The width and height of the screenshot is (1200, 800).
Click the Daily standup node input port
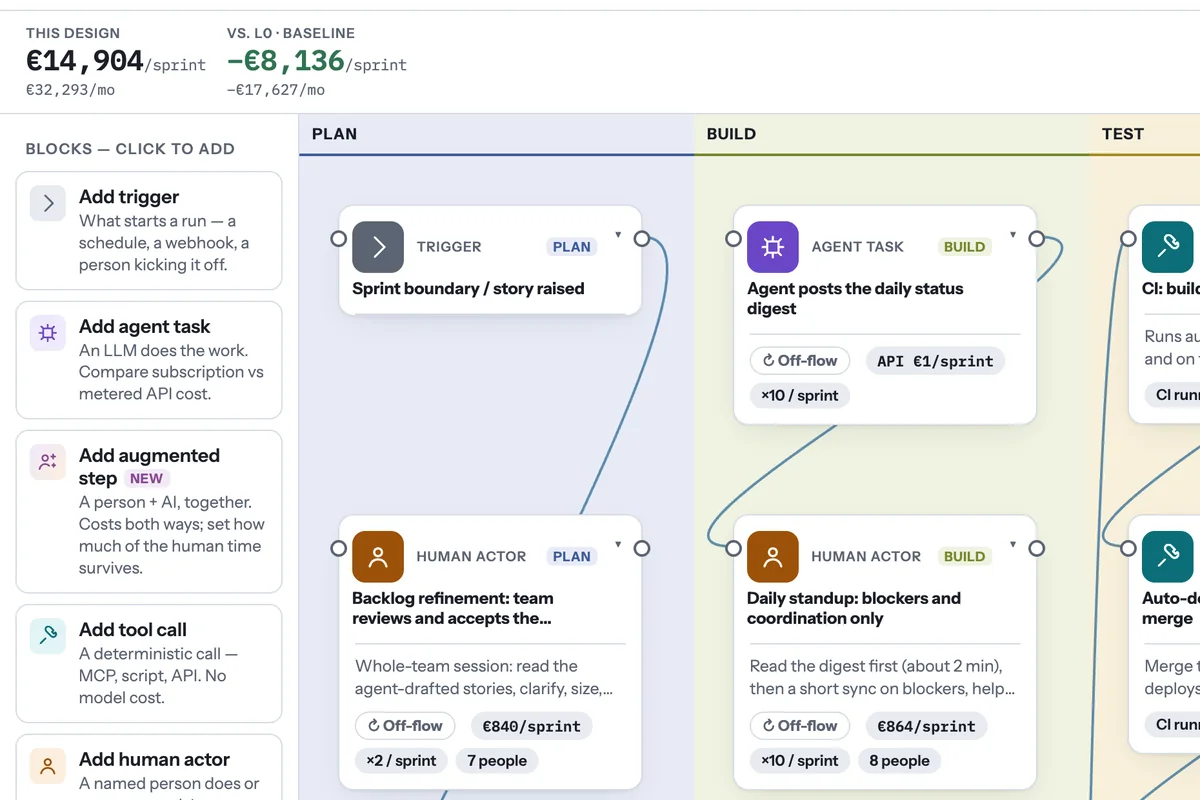(734, 548)
